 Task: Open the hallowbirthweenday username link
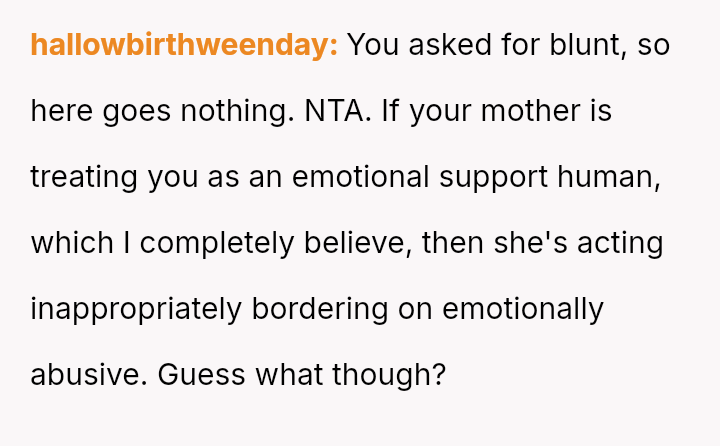pyautogui.click(x=184, y=46)
